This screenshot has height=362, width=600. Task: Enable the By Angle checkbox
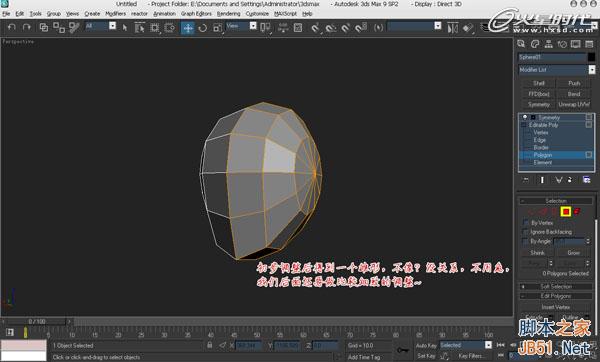pos(526,241)
